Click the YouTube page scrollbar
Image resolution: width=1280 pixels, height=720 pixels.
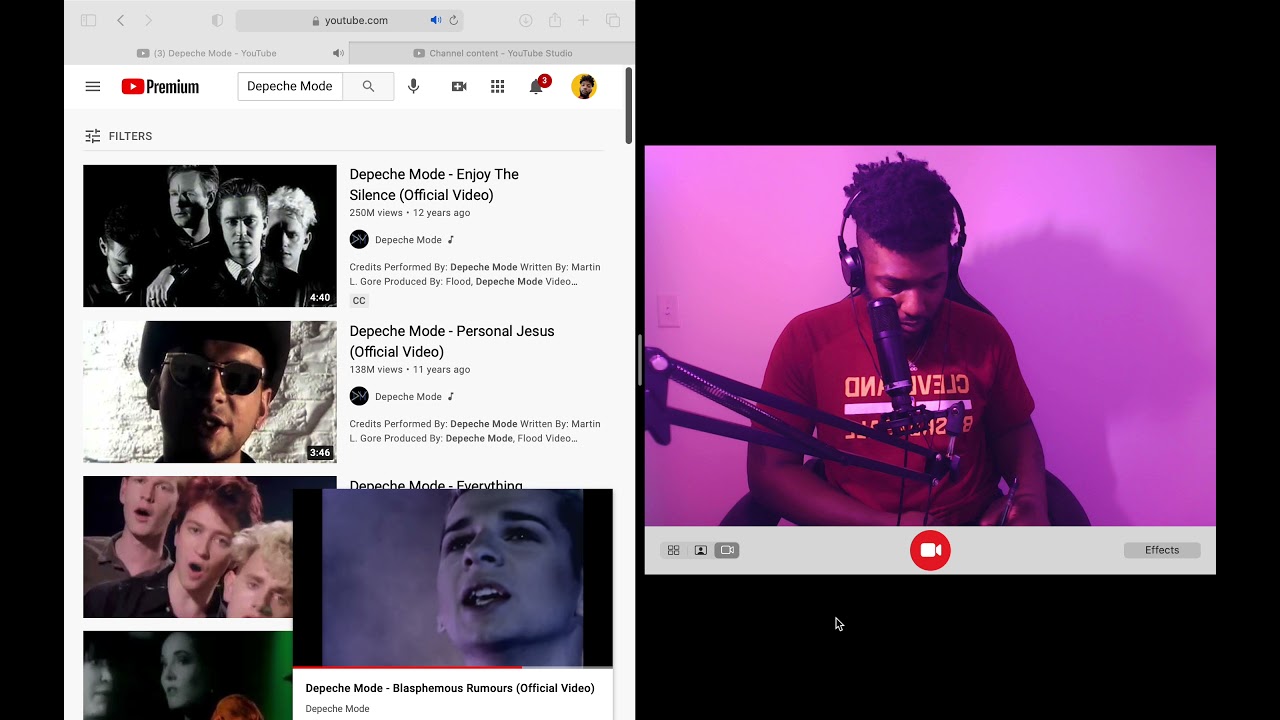[x=628, y=105]
